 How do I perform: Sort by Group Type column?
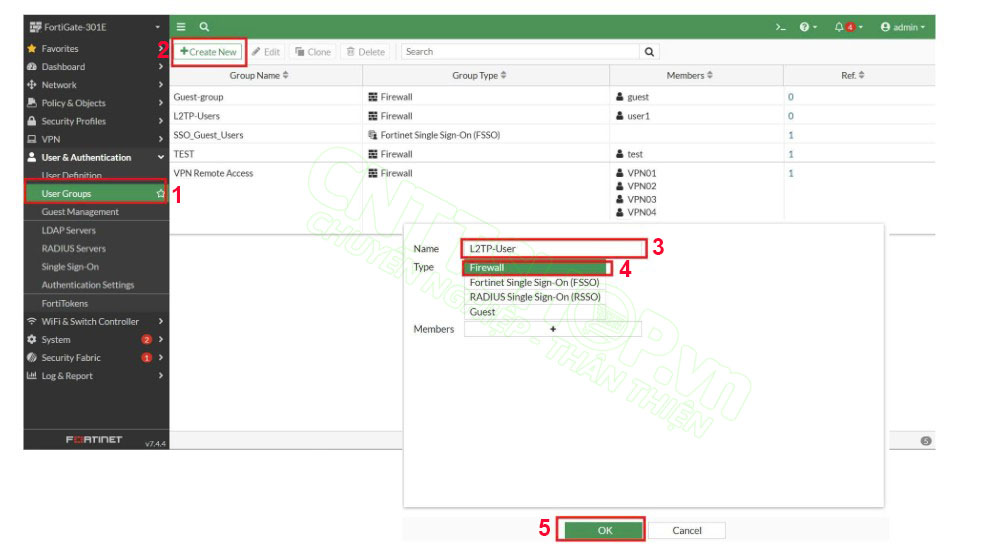479,75
